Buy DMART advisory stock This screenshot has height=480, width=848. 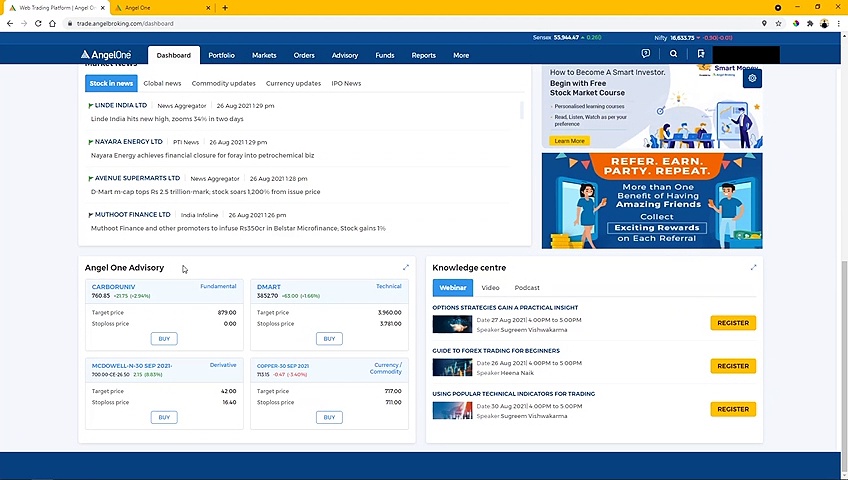pyautogui.click(x=329, y=338)
